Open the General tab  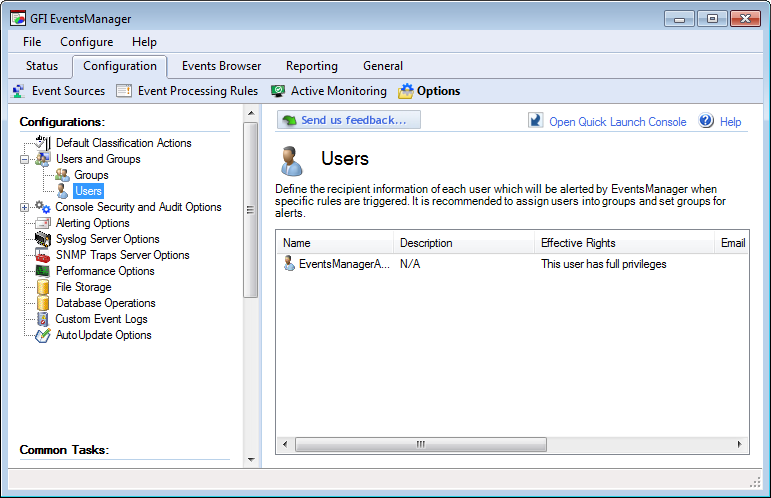(383, 66)
